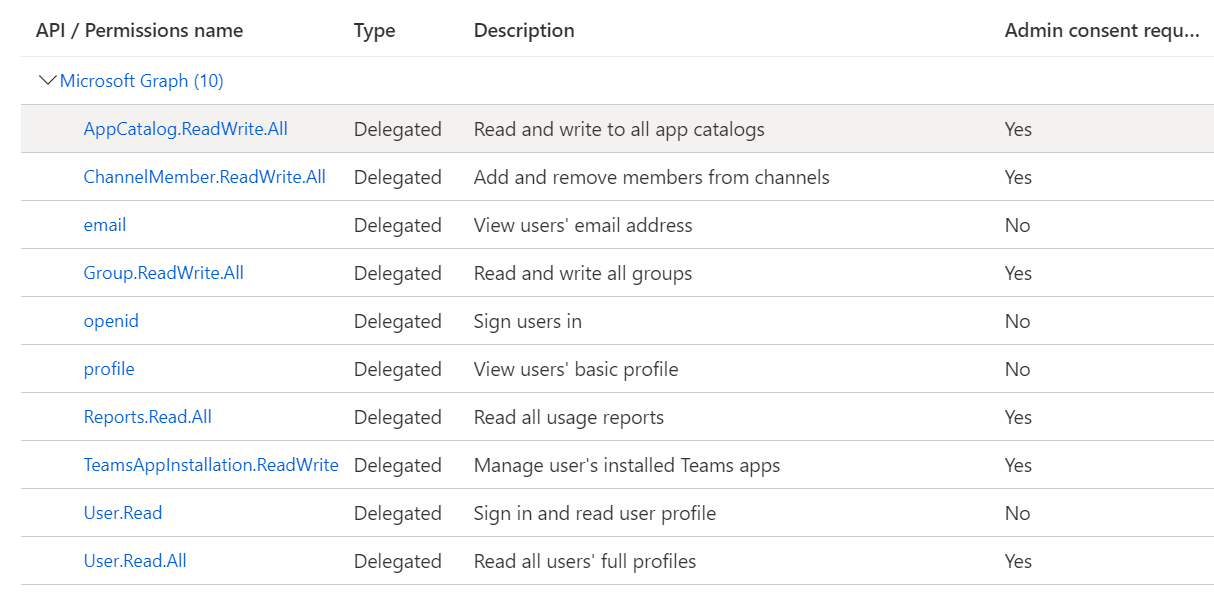Screen dimensions: 1214x603
Task: Click the Admin consent required column header
Action: pos(1101,30)
